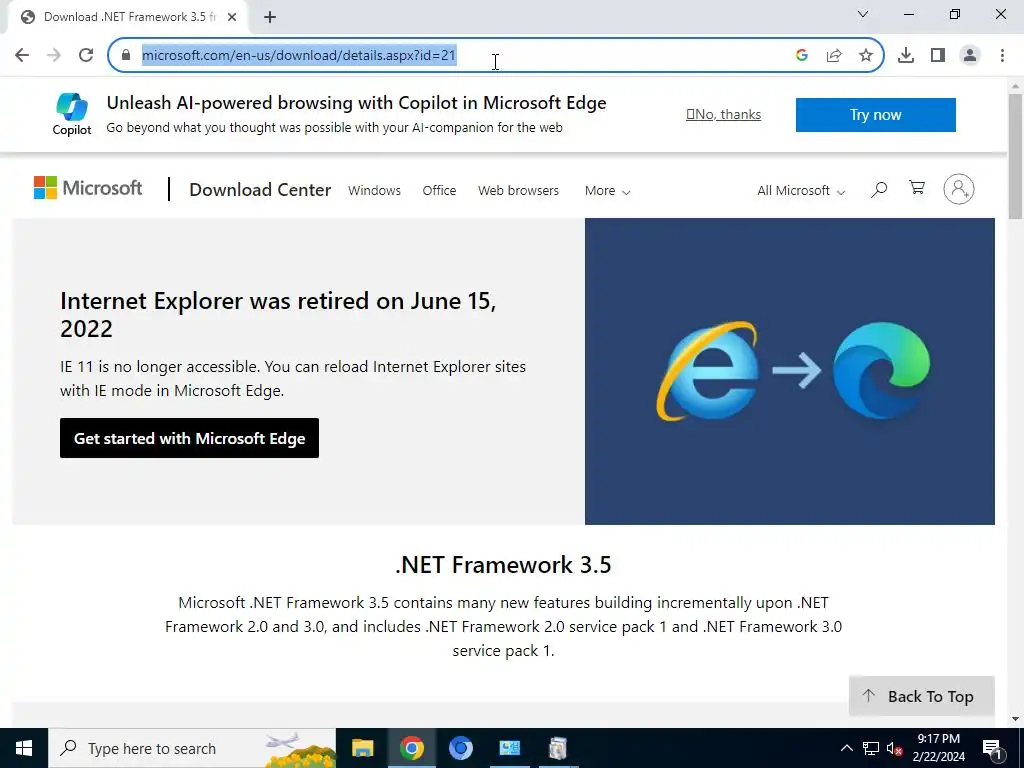Close the Download .NET Framework tab

click(232, 17)
